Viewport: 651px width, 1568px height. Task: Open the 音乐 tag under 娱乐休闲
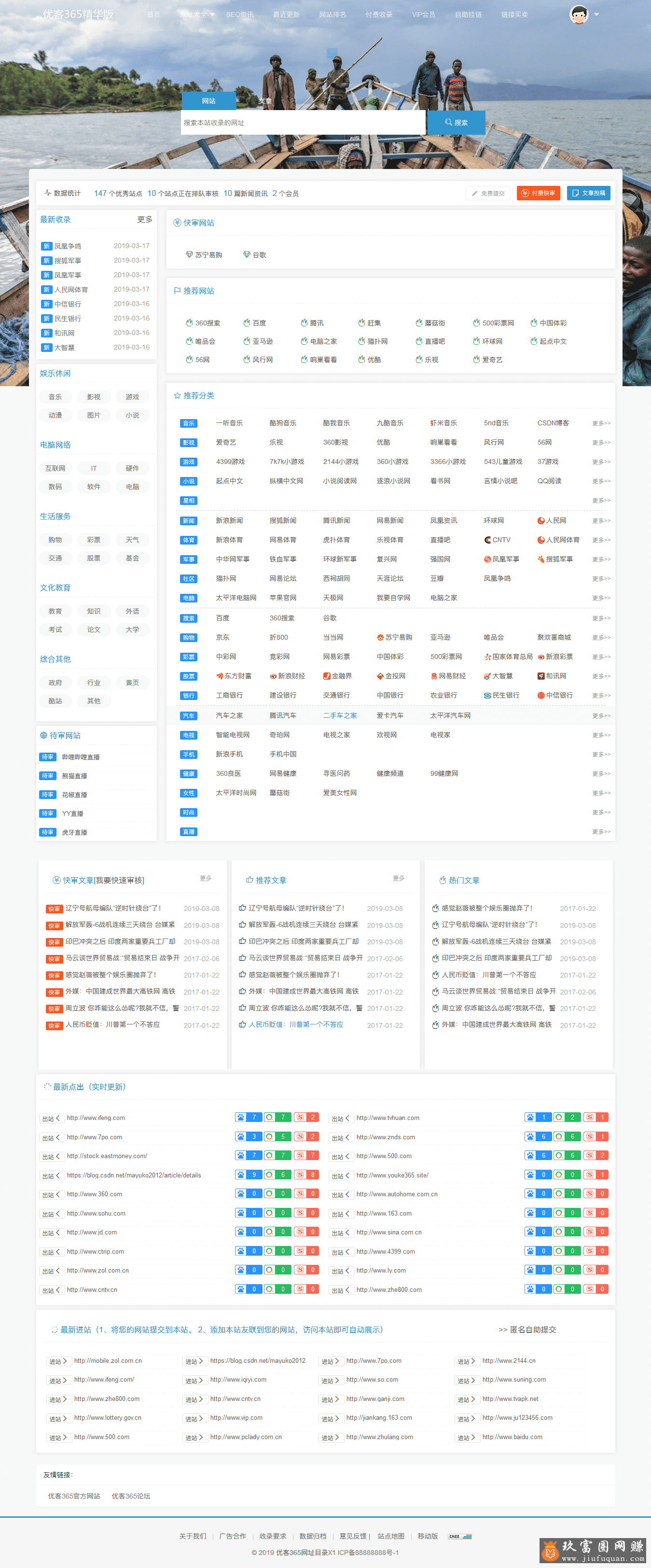[x=55, y=397]
